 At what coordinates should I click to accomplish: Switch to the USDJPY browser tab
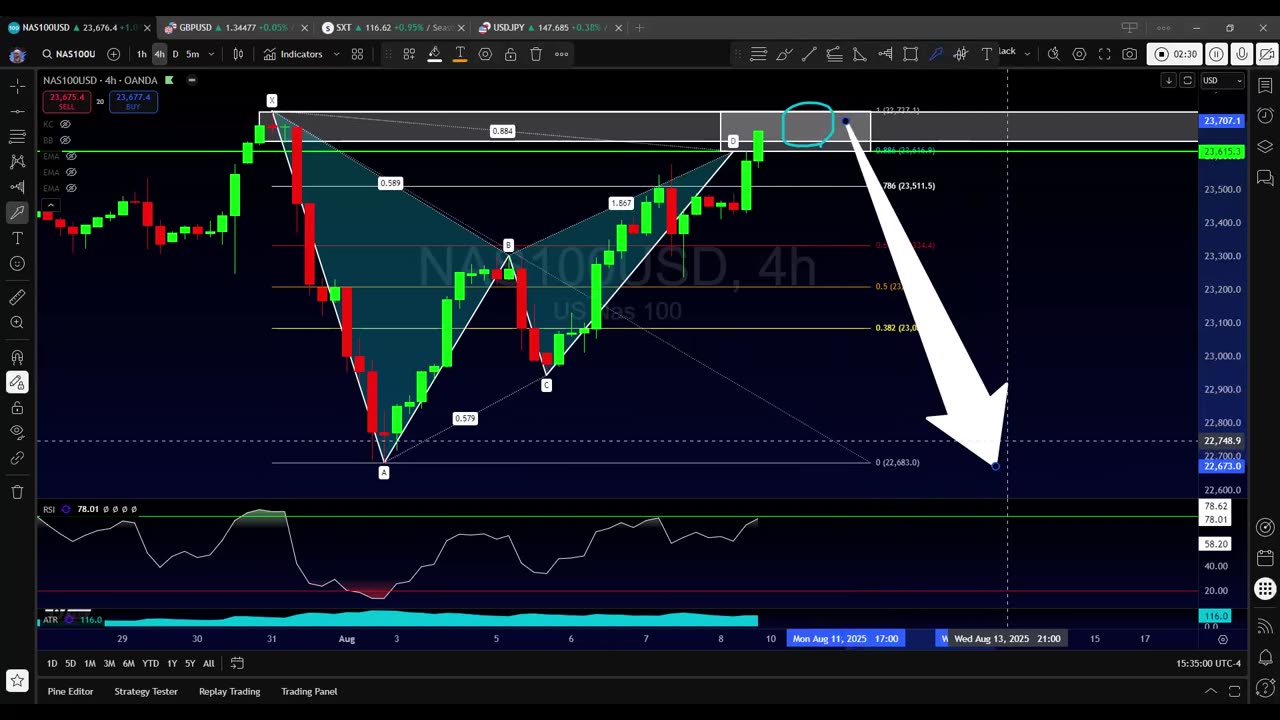point(550,28)
